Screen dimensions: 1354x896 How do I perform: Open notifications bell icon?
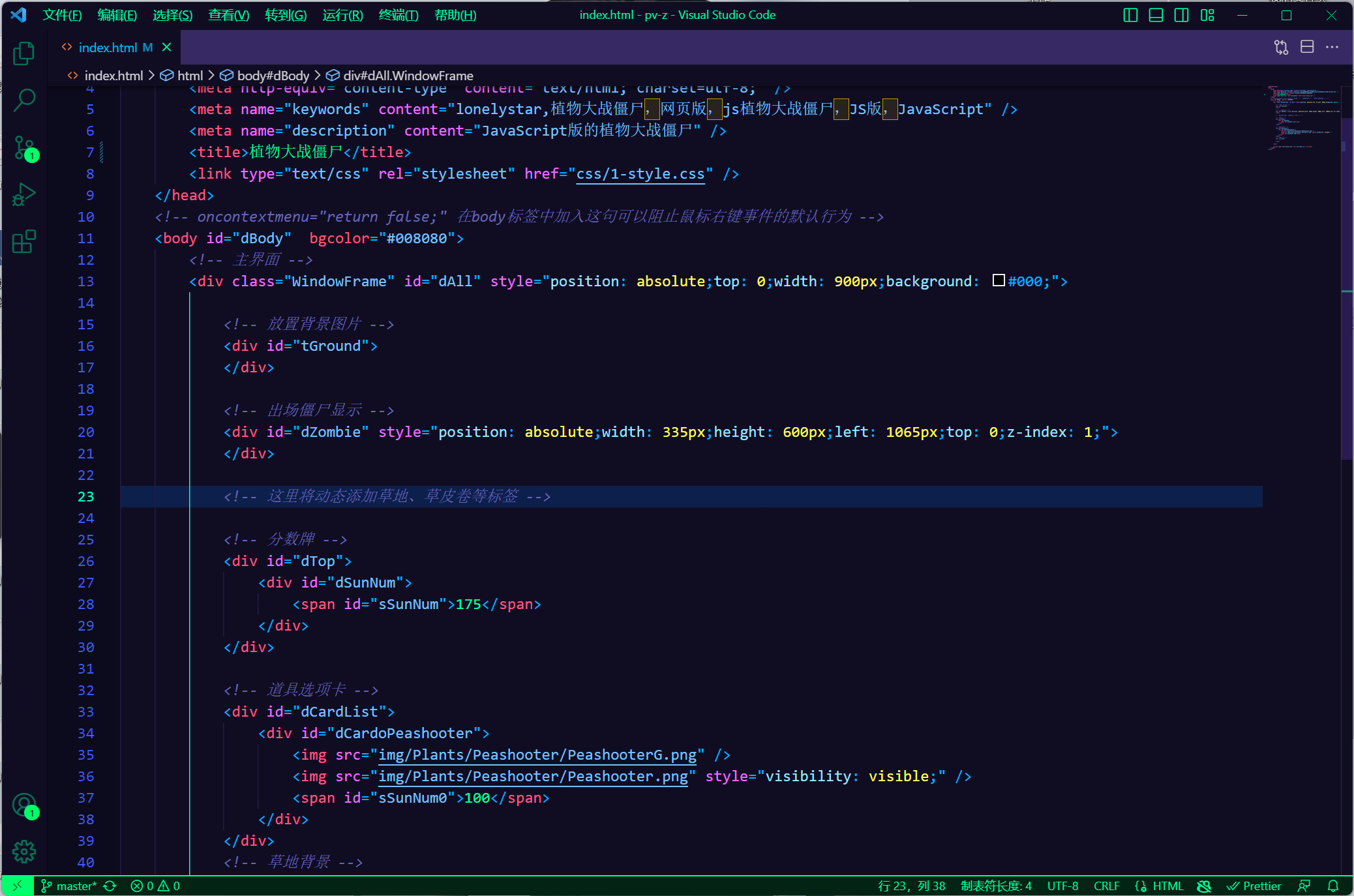tap(1333, 886)
